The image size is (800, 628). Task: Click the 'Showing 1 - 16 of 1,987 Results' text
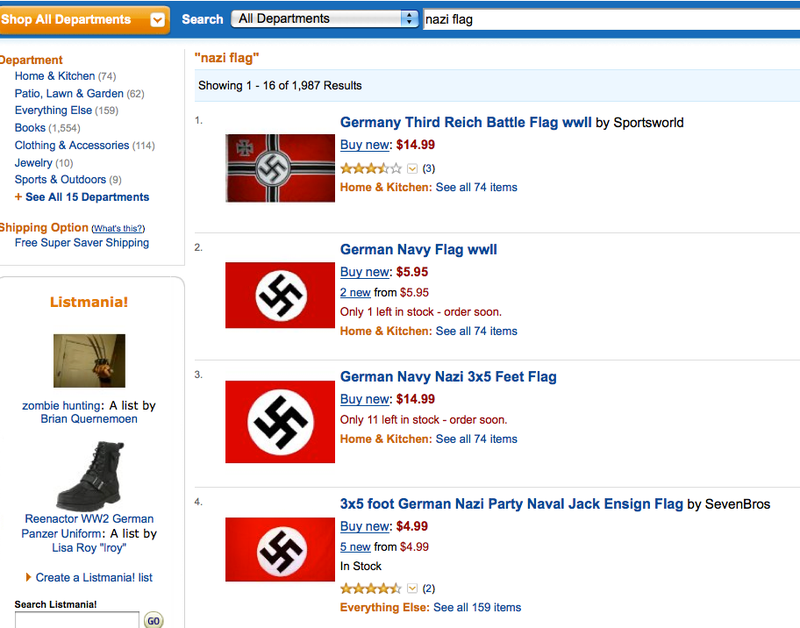[280, 86]
